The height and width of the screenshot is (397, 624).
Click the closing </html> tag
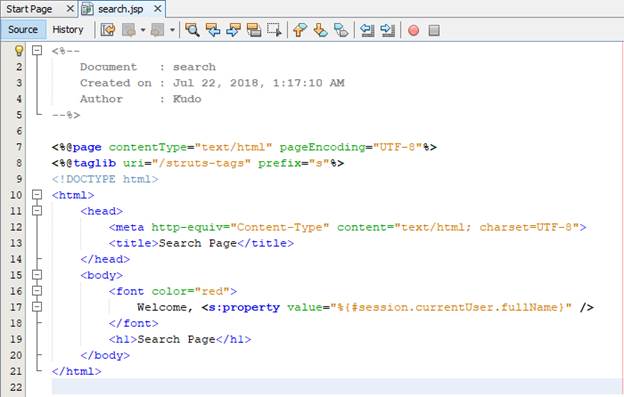pyautogui.click(x=76, y=372)
